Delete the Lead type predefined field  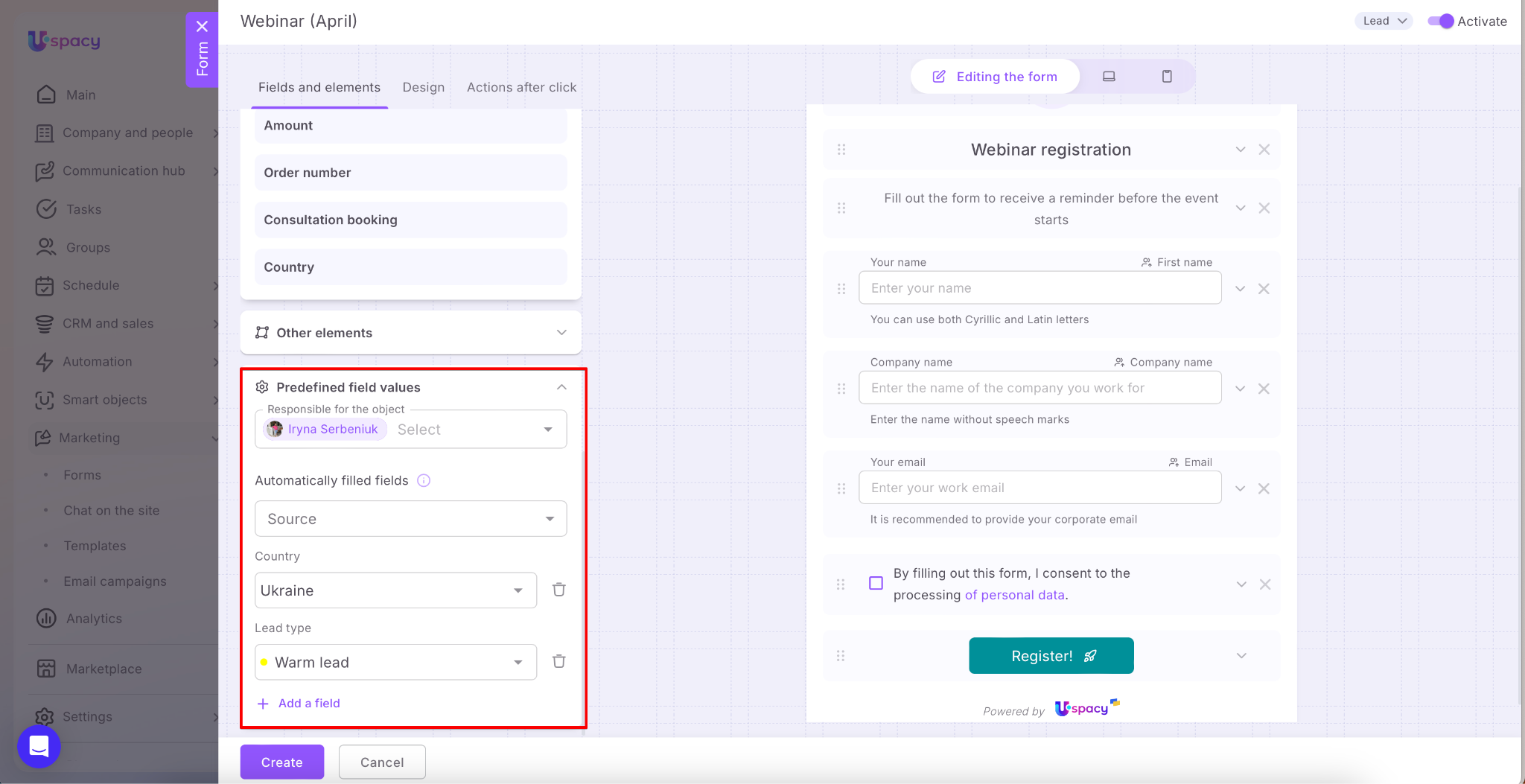point(558,661)
